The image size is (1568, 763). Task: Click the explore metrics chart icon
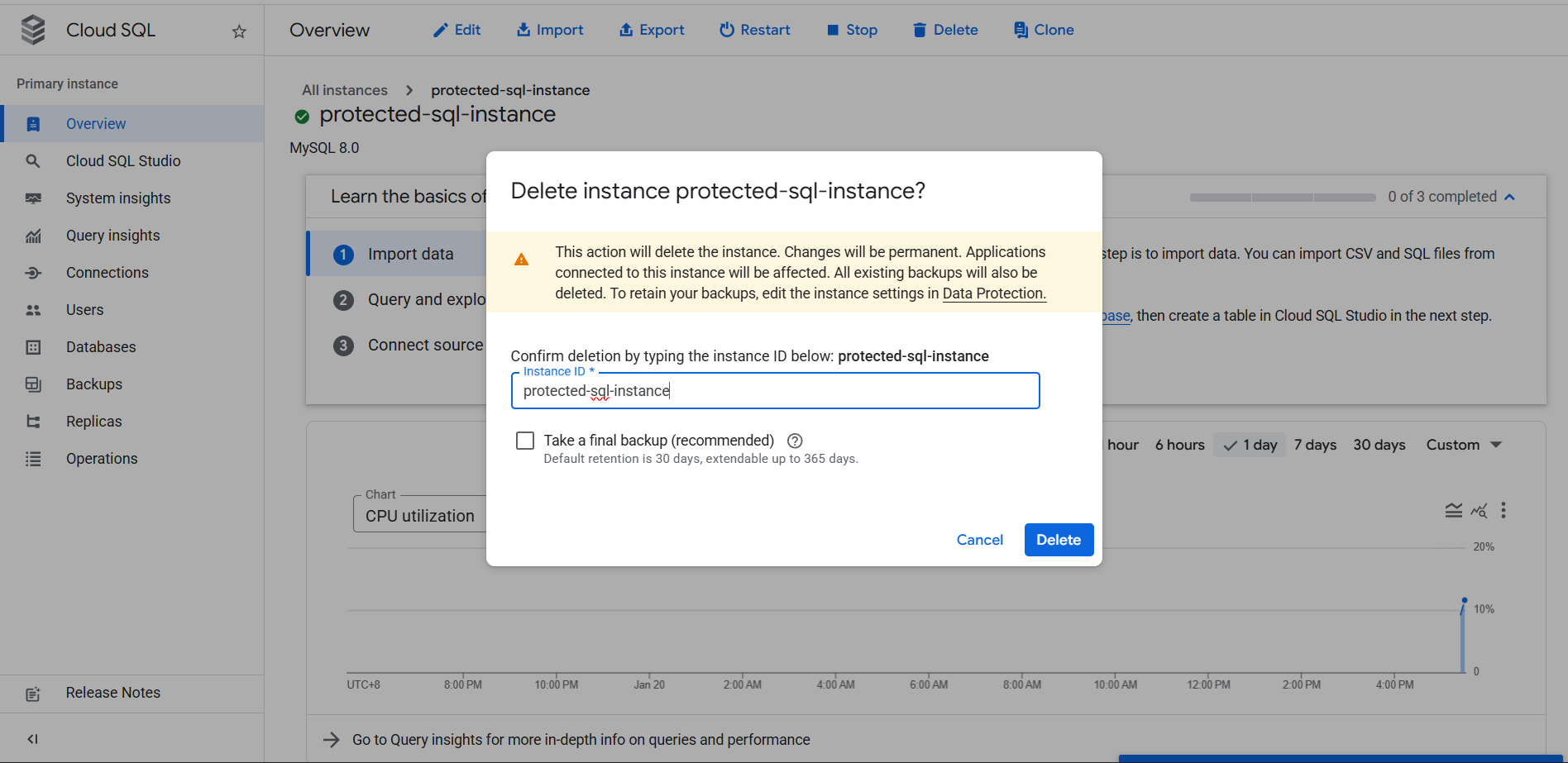point(1479,510)
